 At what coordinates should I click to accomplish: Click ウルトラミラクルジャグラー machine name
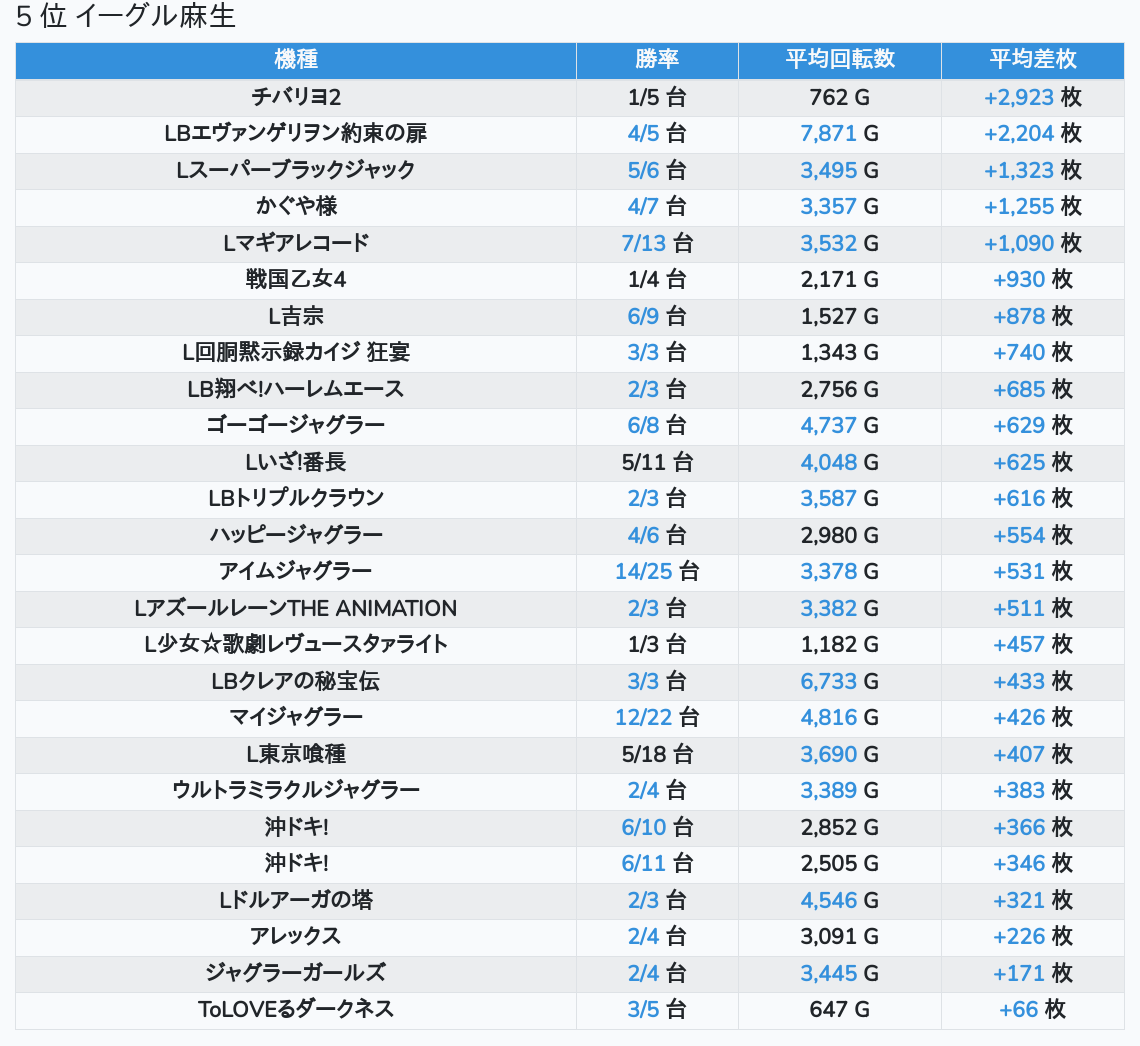click(296, 790)
